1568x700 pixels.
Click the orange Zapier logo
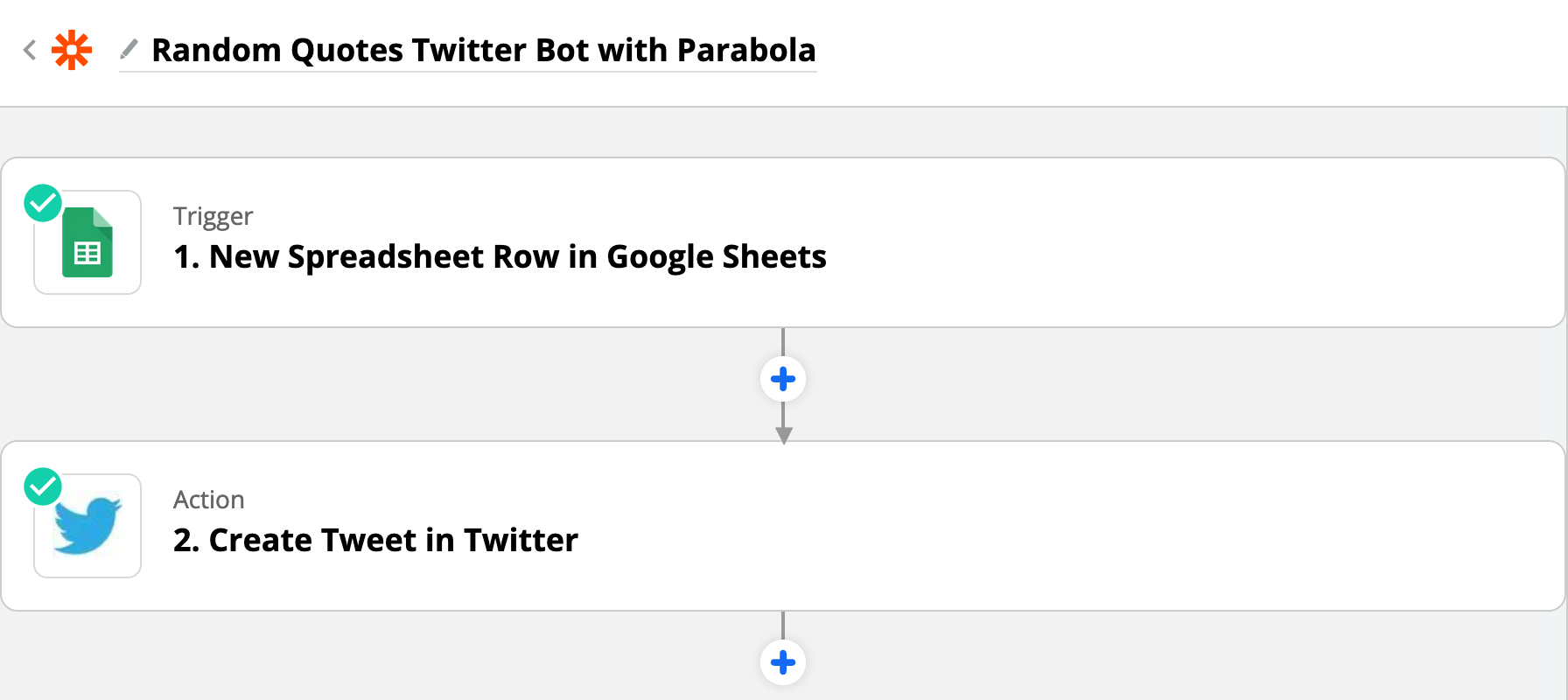72,50
